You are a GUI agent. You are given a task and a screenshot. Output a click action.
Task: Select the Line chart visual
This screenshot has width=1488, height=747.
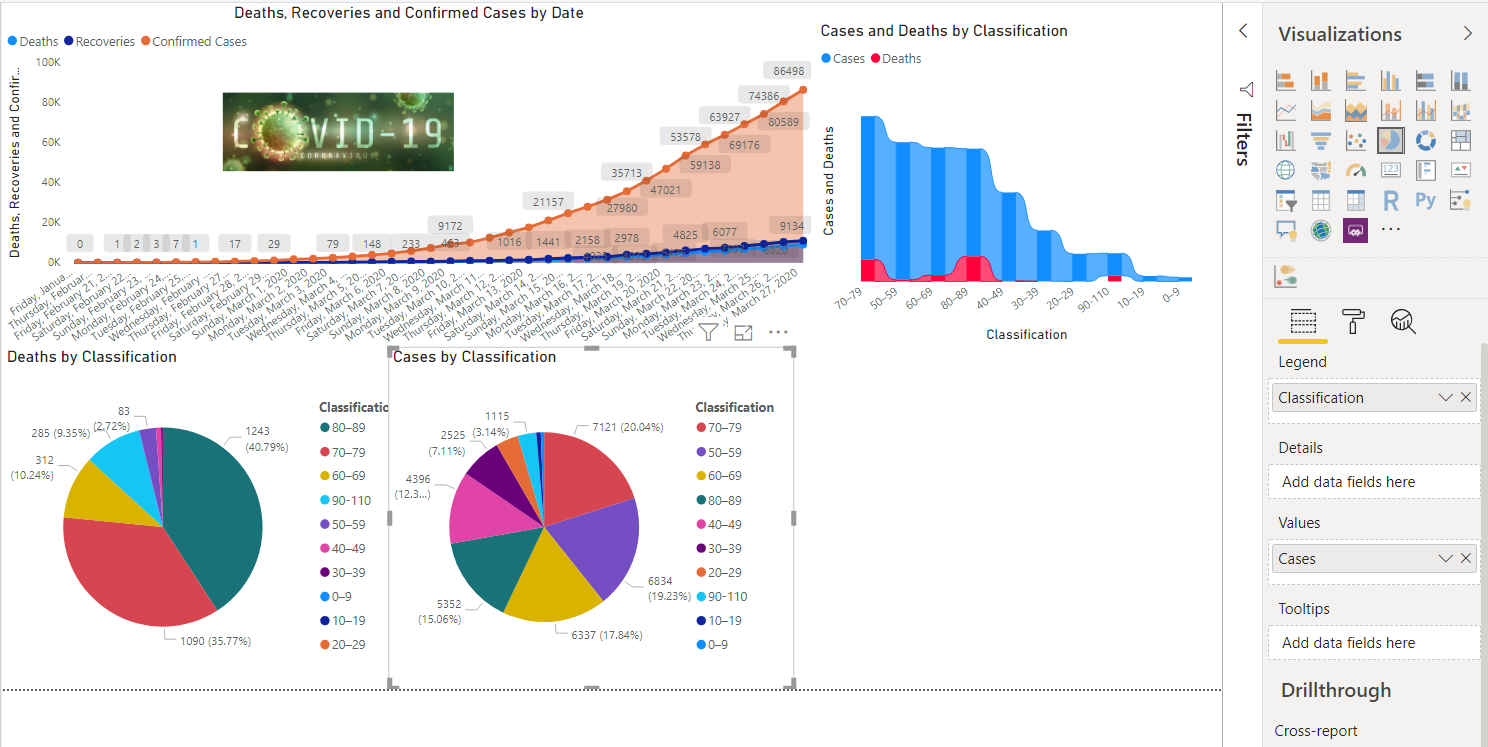coord(1286,111)
